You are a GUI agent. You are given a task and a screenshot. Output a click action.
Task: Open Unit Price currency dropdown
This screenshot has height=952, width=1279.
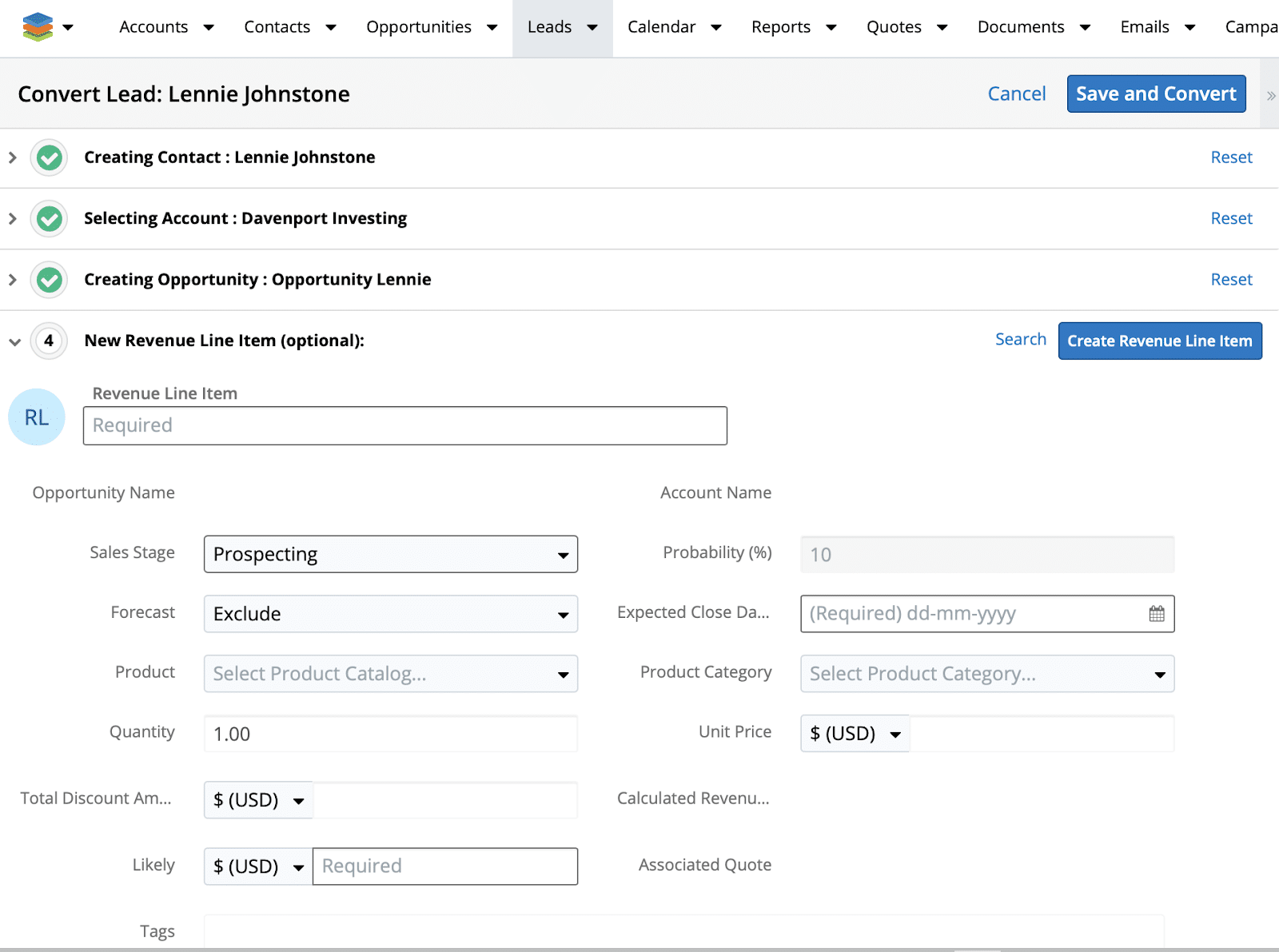[x=855, y=734]
